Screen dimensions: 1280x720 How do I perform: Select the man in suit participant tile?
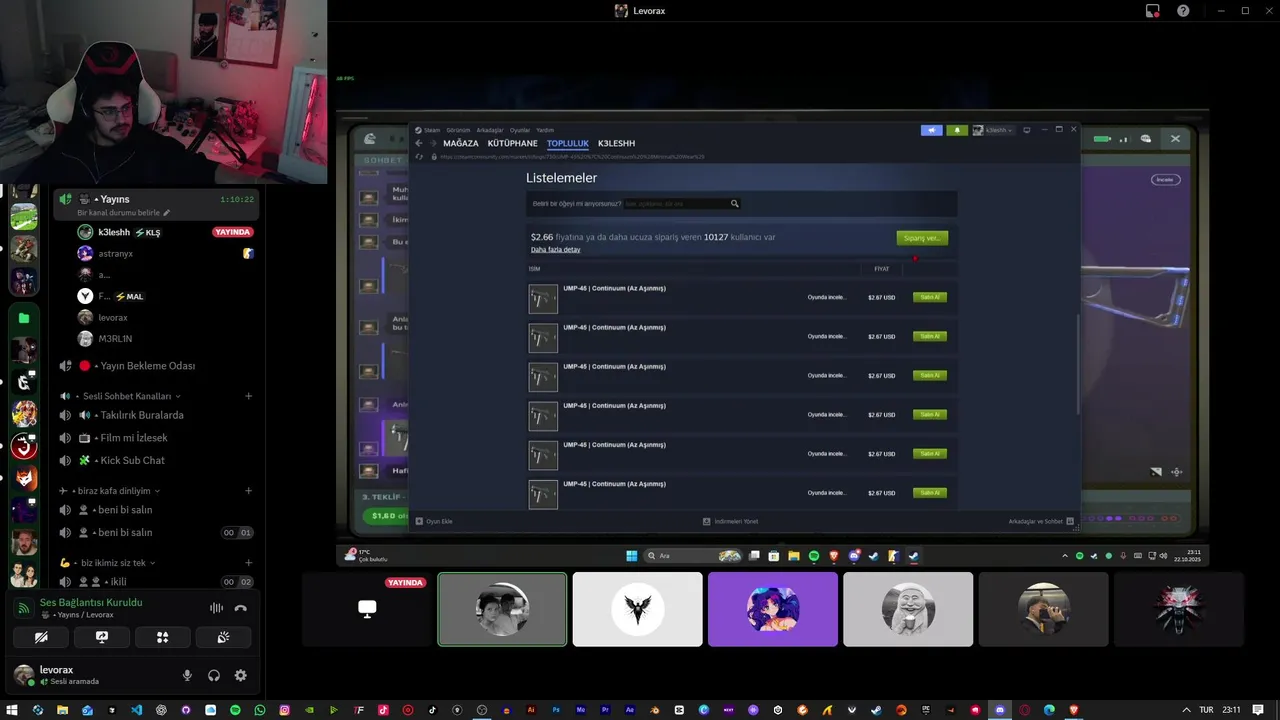[x=1043, y=609]
